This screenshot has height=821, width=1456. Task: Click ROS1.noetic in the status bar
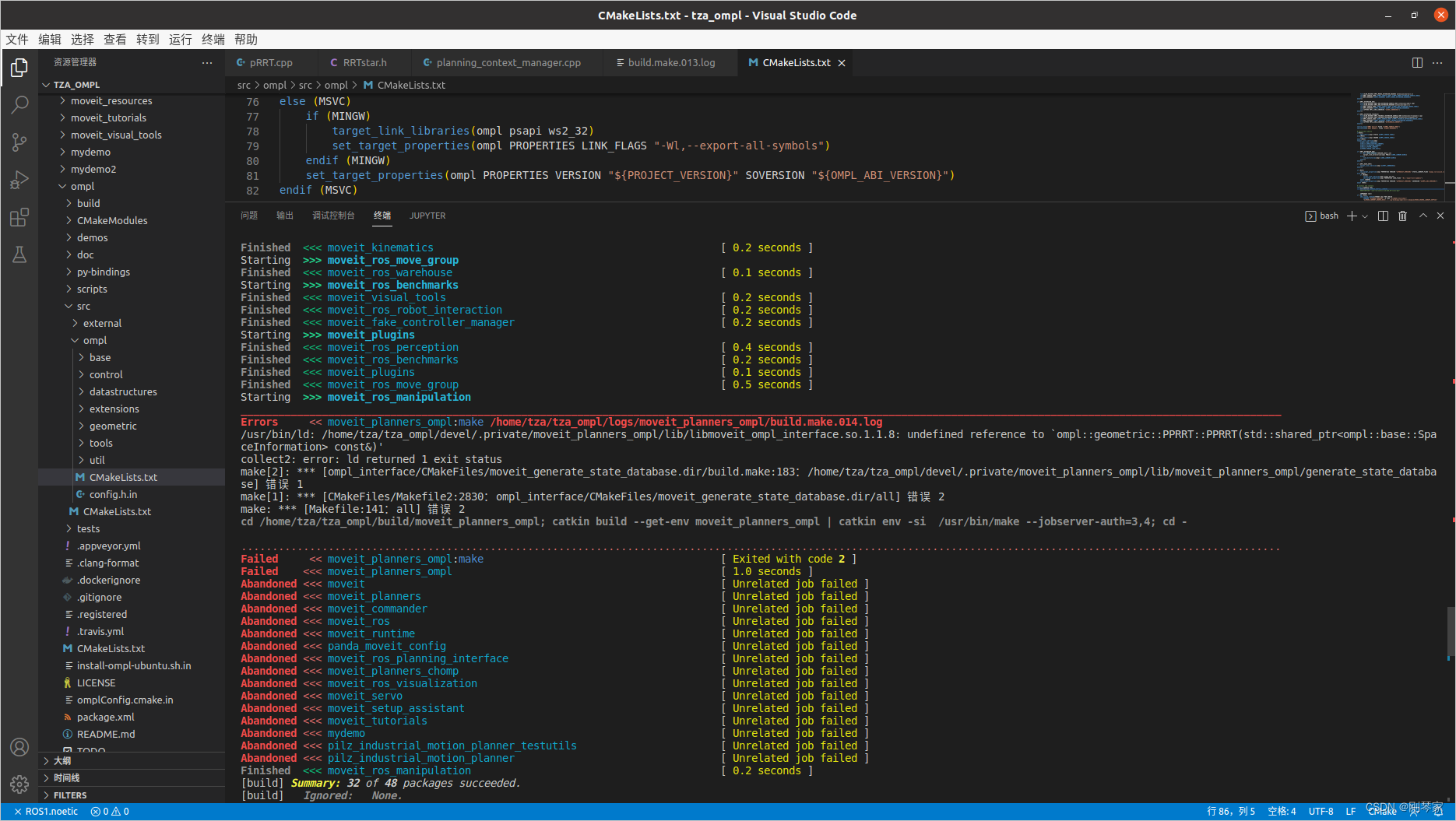(x=48, y=811)
